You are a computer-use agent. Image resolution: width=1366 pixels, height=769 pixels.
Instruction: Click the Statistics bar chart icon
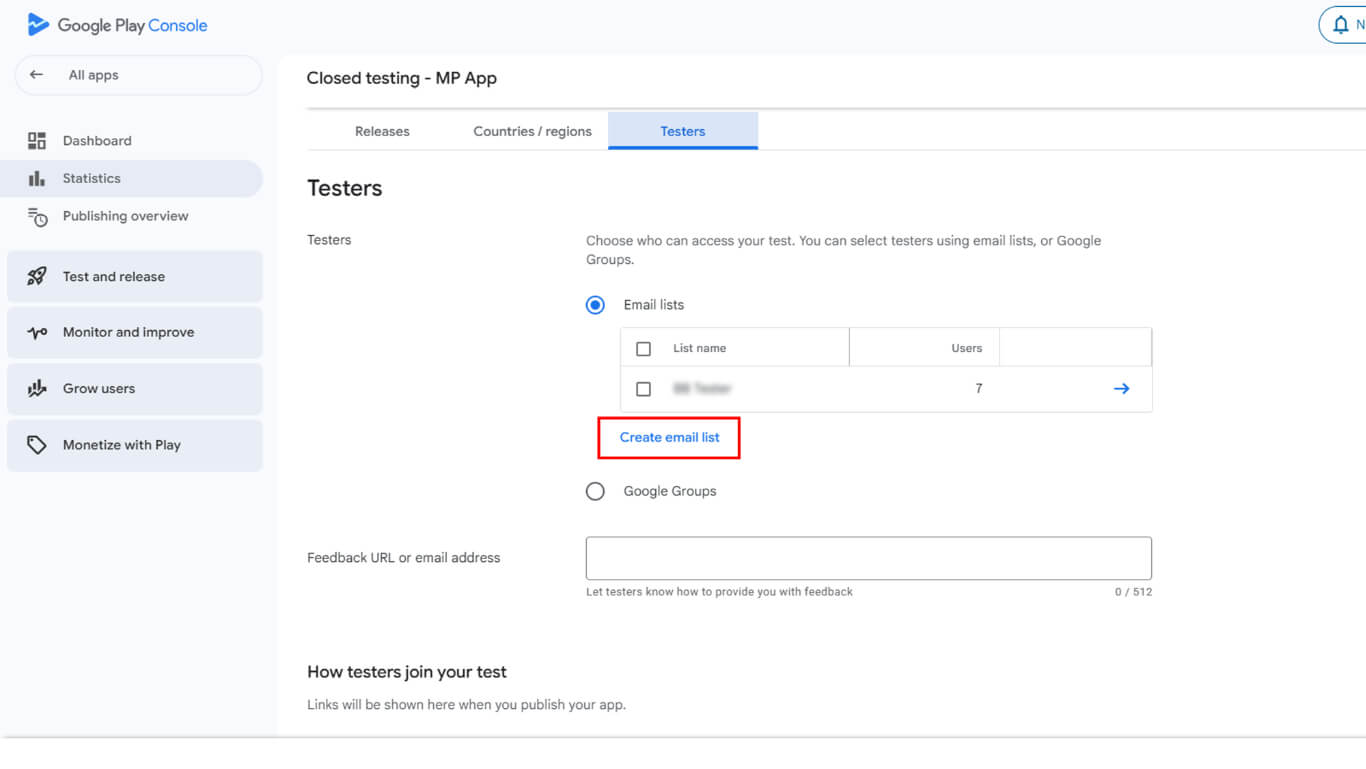37,178
